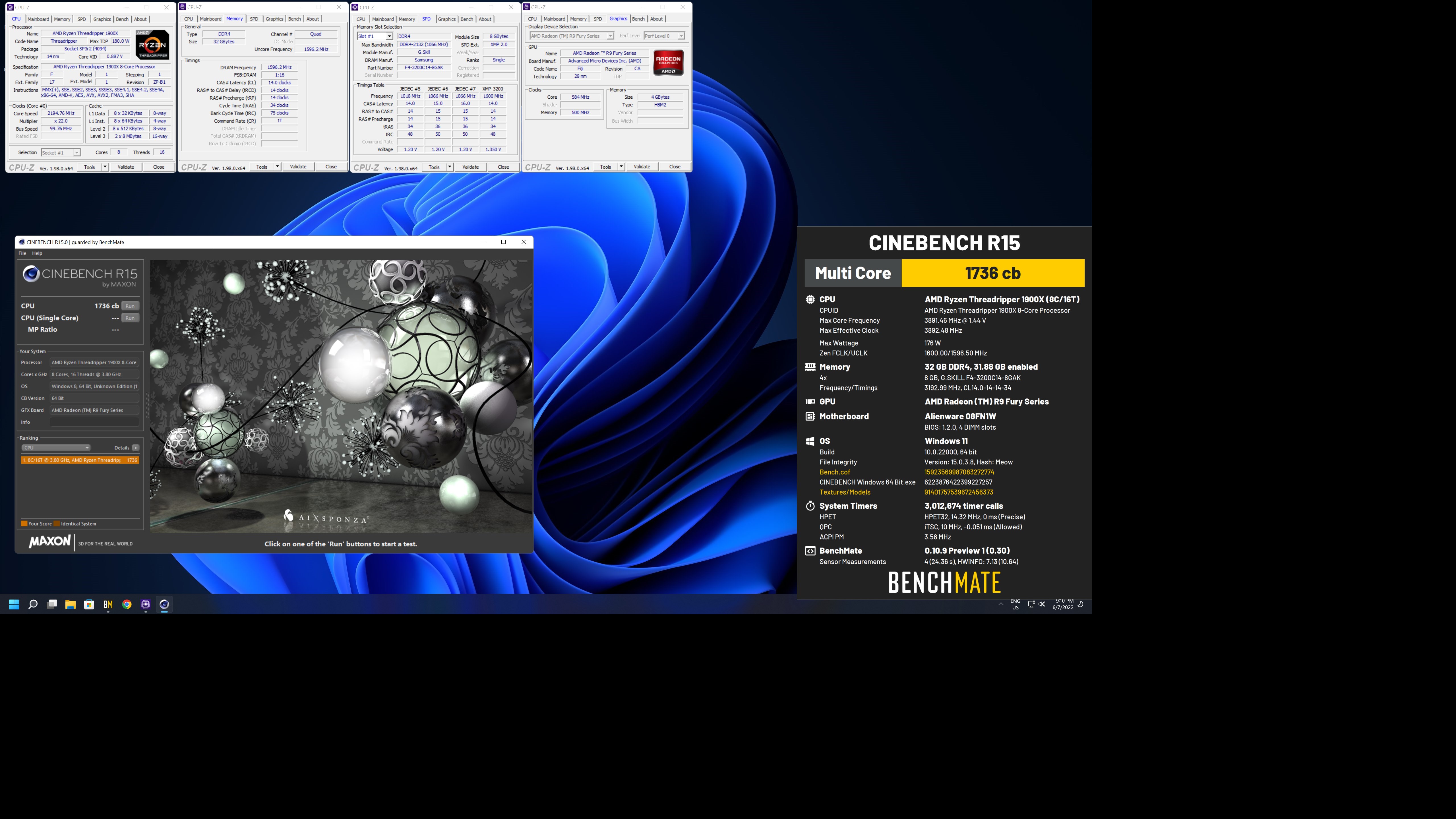Viewport: 1456px width, 819px height.
Task: Click the ENG US language indicator
Action: pyautogui.click(x=1015, y=604)
